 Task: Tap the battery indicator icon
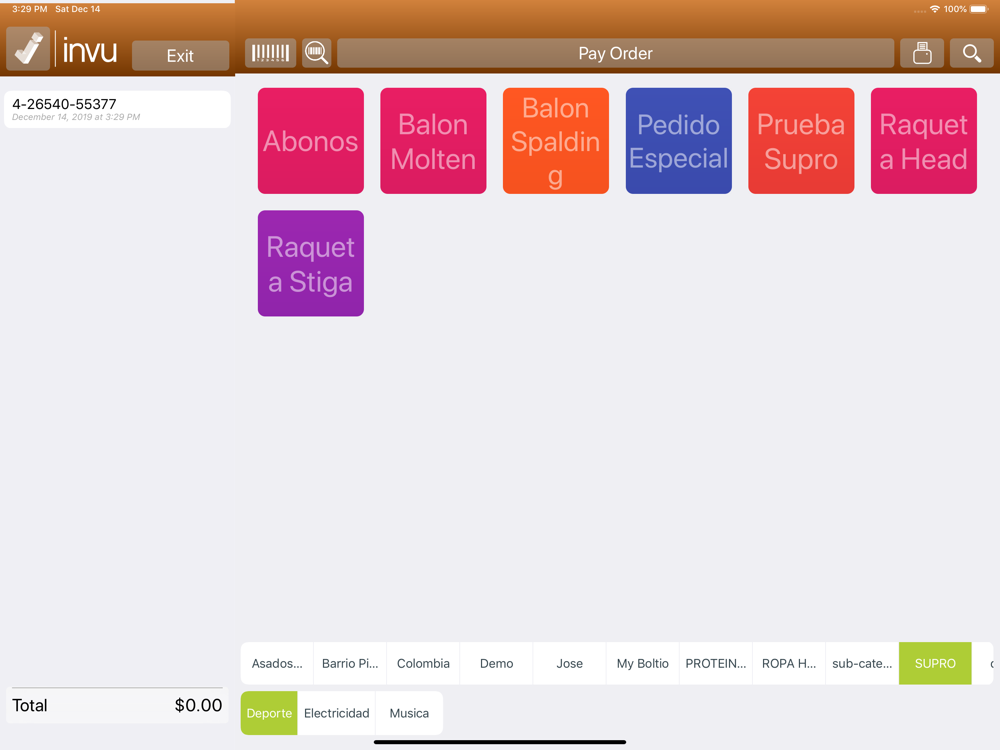point(979,9)
